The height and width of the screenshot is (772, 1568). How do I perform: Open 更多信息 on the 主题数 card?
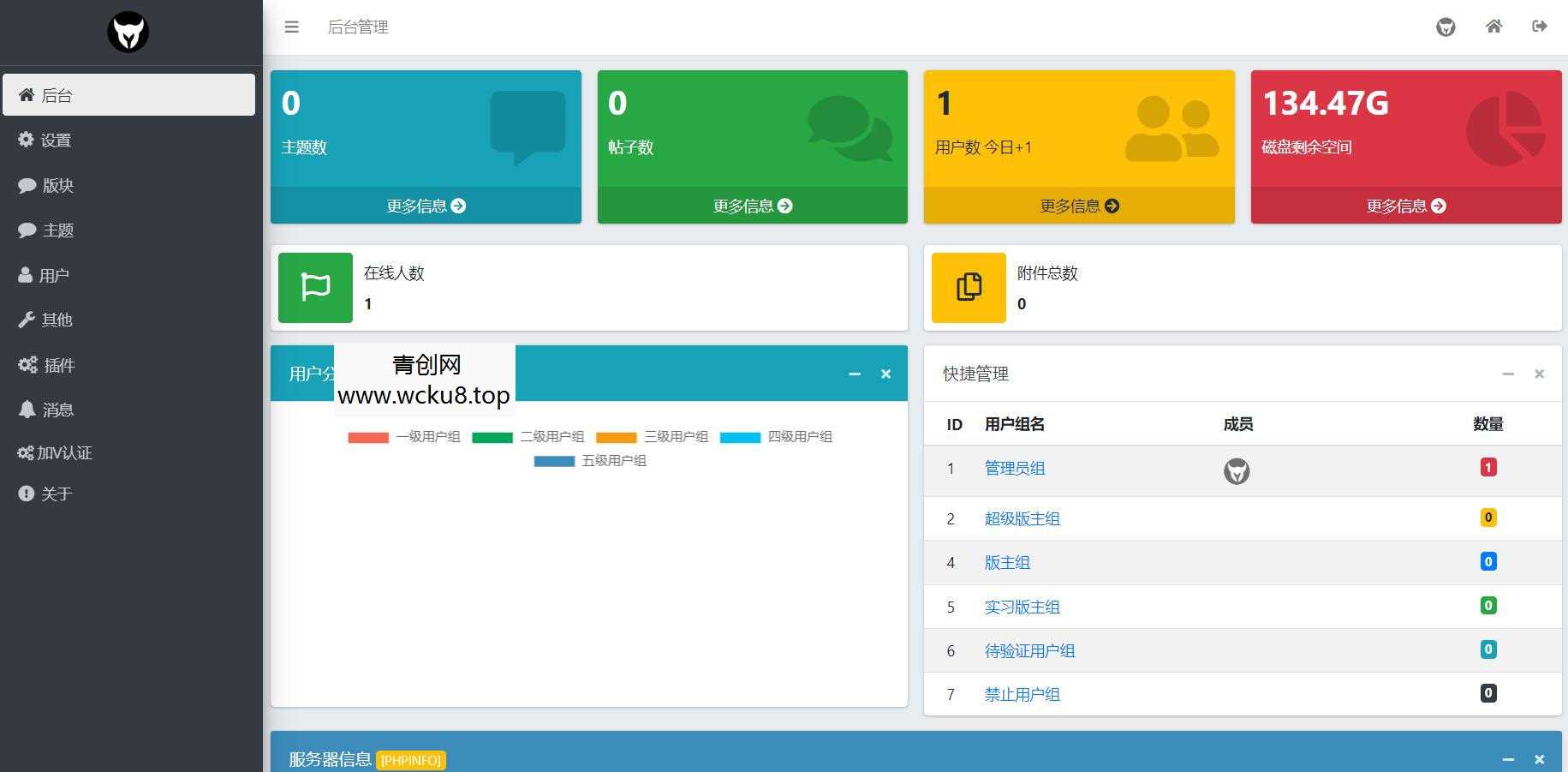426,205
